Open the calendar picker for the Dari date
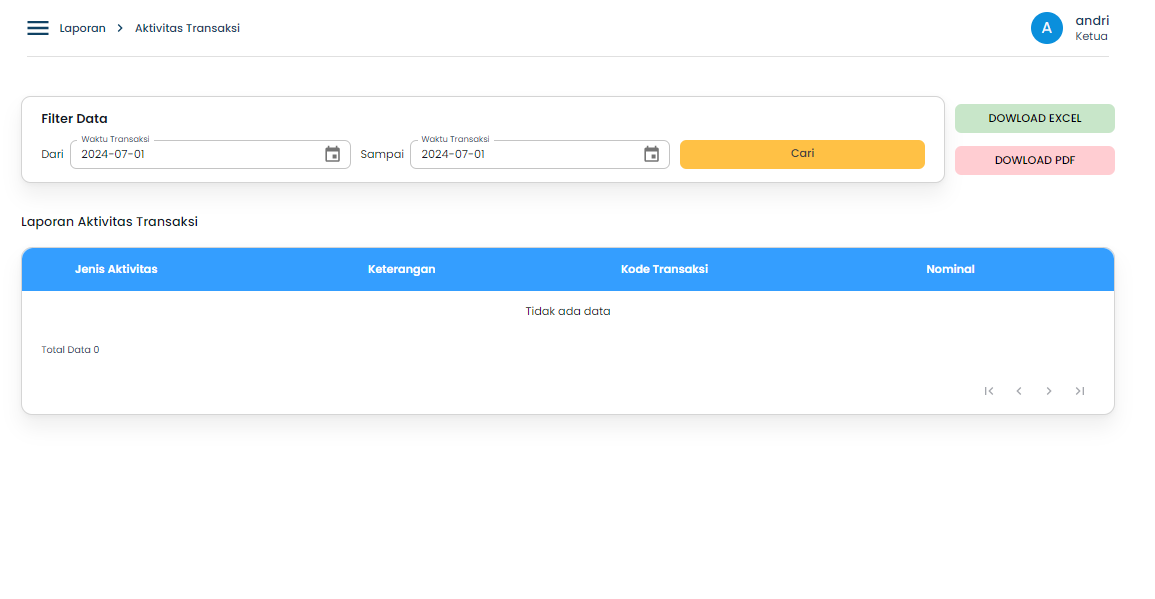The height and width of the screenshot is (599, 1155). coord(333,154)
